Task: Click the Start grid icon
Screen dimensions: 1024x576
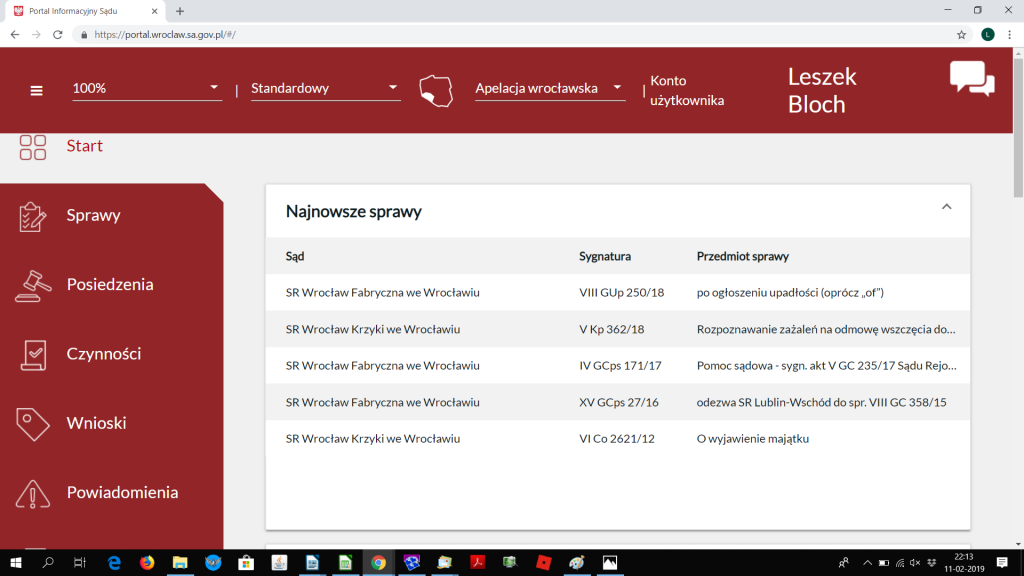Action: 33,148
